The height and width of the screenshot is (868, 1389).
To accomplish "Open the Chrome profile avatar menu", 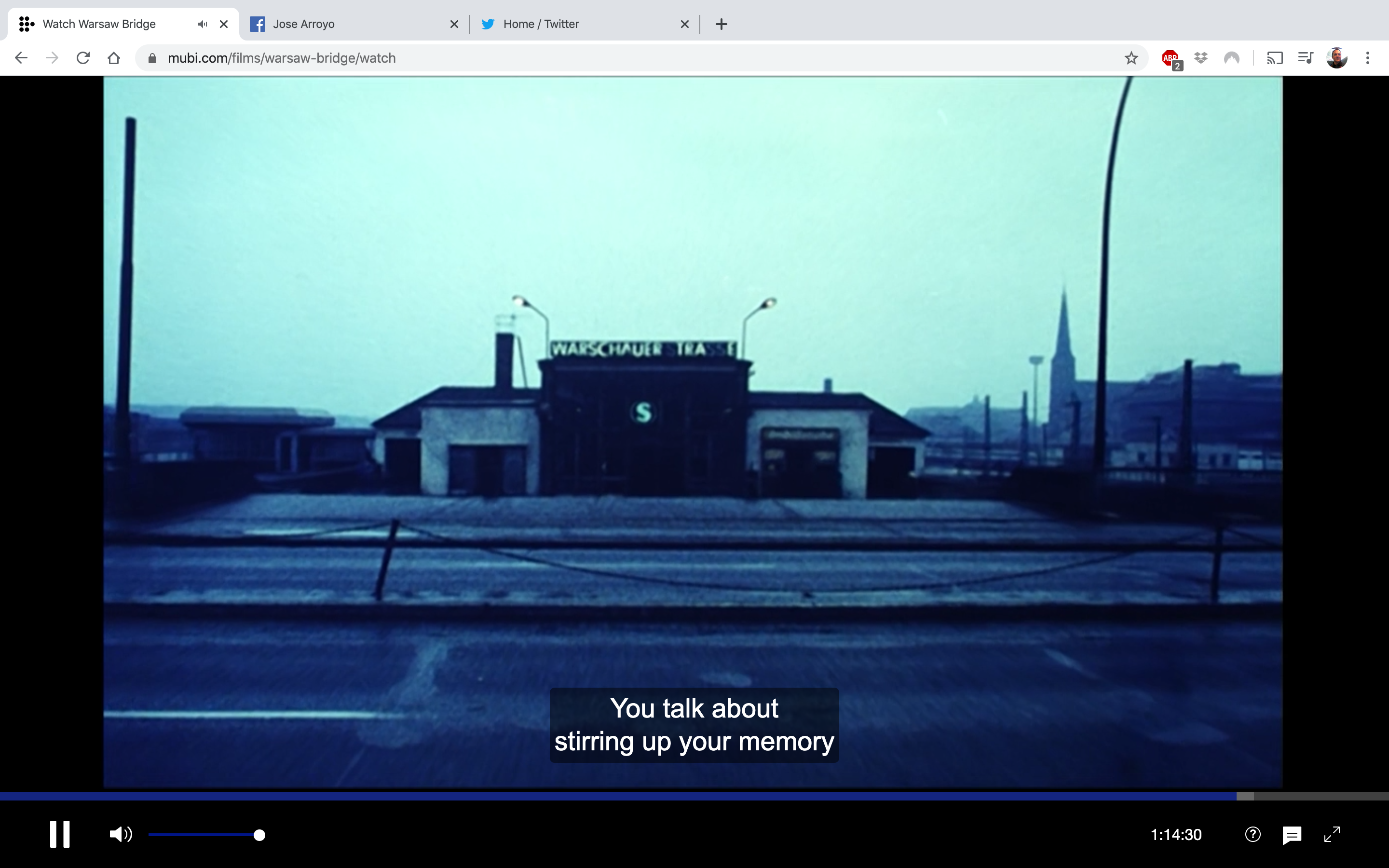I will pos(1337,58).
